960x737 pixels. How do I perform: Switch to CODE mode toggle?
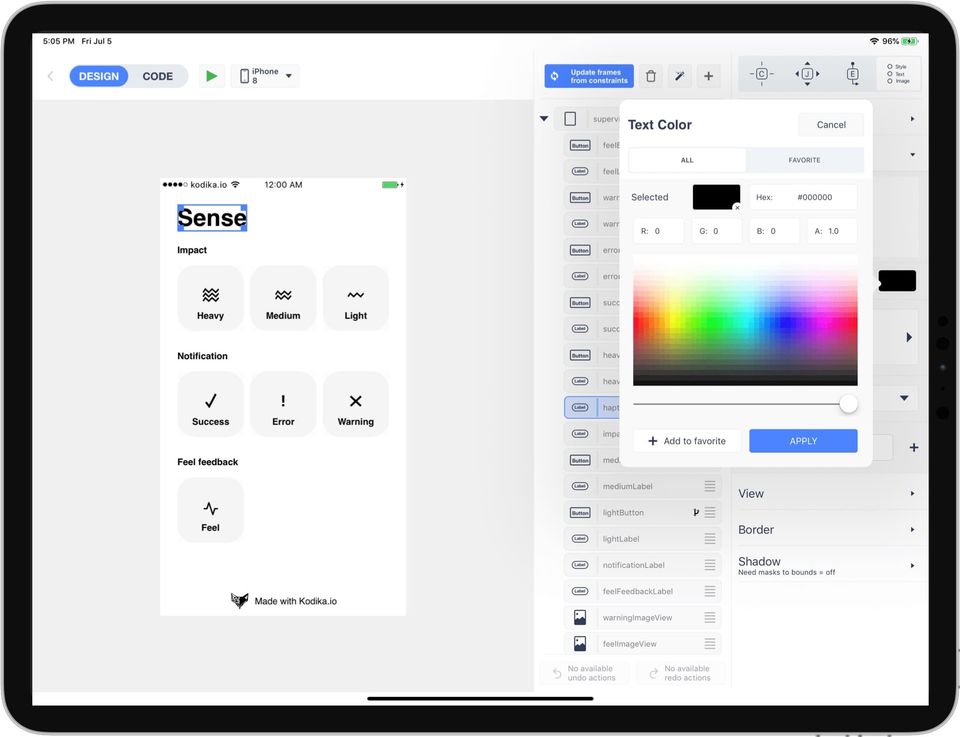(157, 76)
